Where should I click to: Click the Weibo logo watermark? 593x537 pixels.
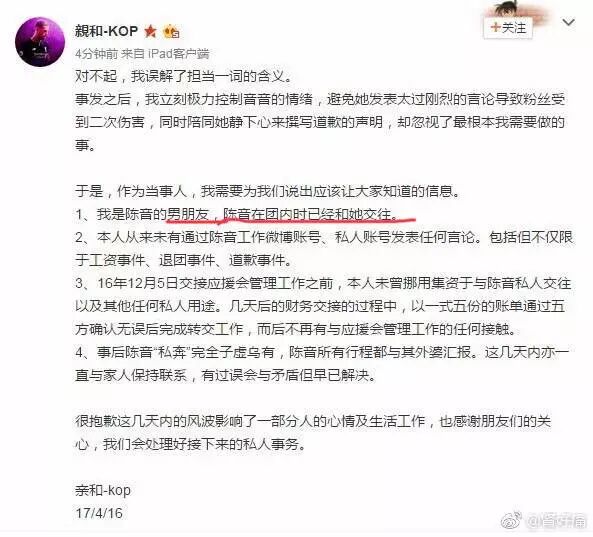511,520
